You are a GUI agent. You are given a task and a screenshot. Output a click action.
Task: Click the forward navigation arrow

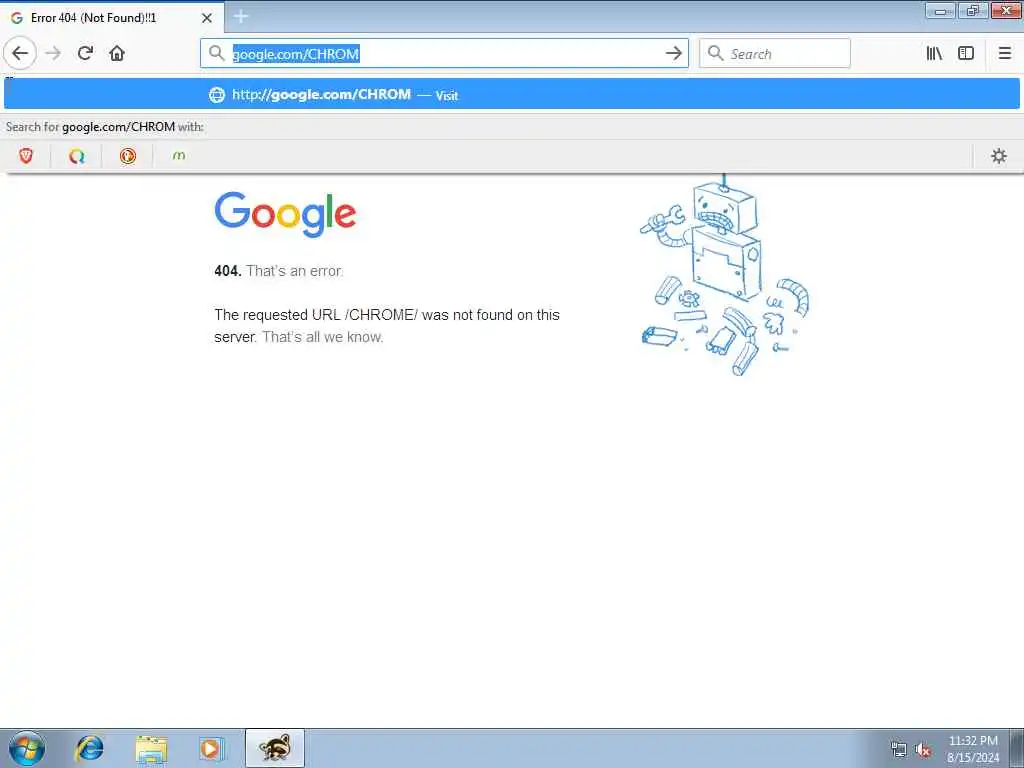[x=53, y=53]
